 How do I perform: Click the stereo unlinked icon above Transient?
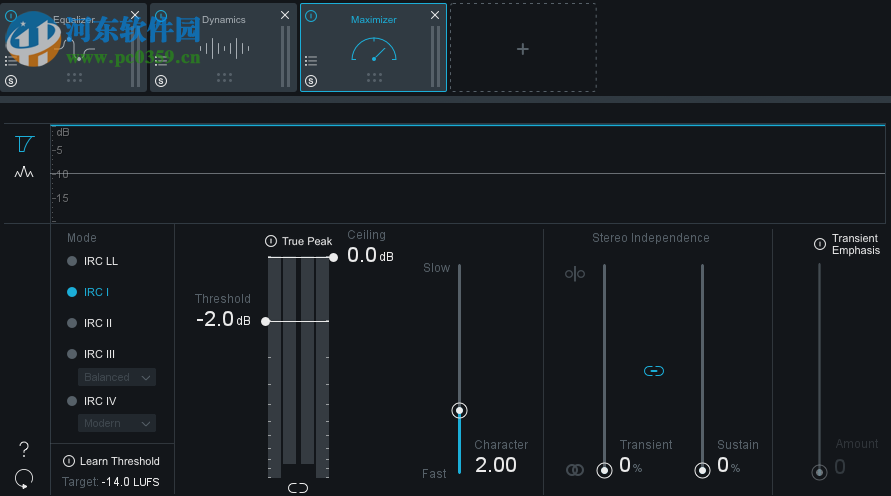pyautogui.click(x=574, y=274)
